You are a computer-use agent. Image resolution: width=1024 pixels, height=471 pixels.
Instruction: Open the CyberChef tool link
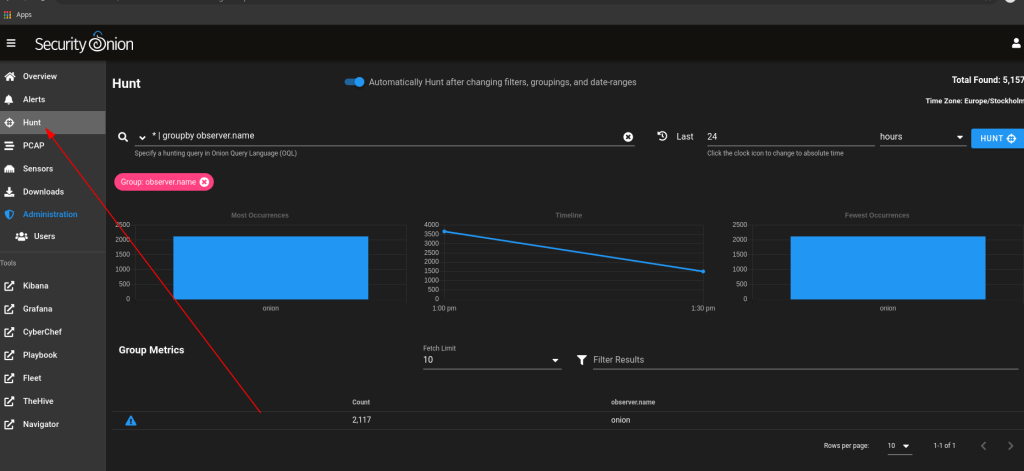pos(41,332)
